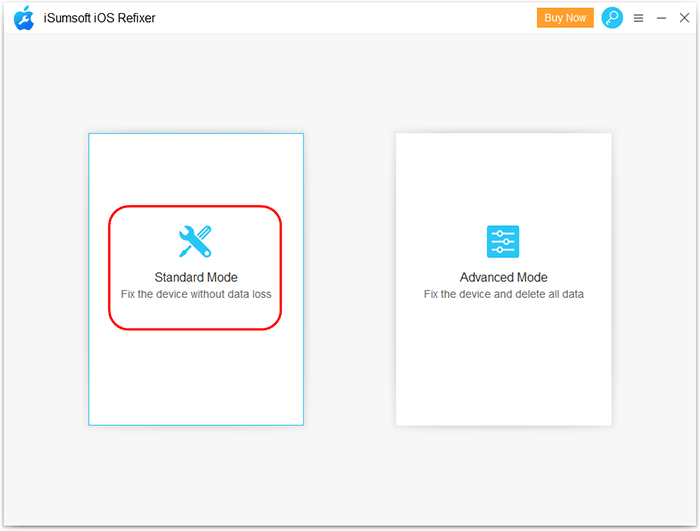Minimize the iOS Refixer window
This screenshot has width=700, height=531.
(661, 18)
